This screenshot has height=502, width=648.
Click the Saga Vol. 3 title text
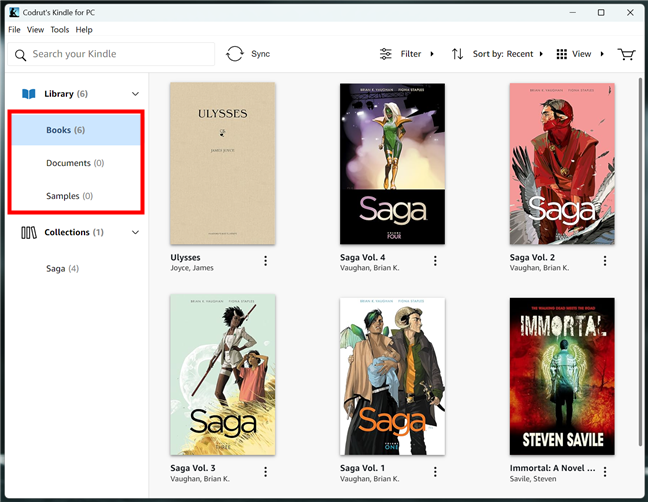click(x=193, y=468)
